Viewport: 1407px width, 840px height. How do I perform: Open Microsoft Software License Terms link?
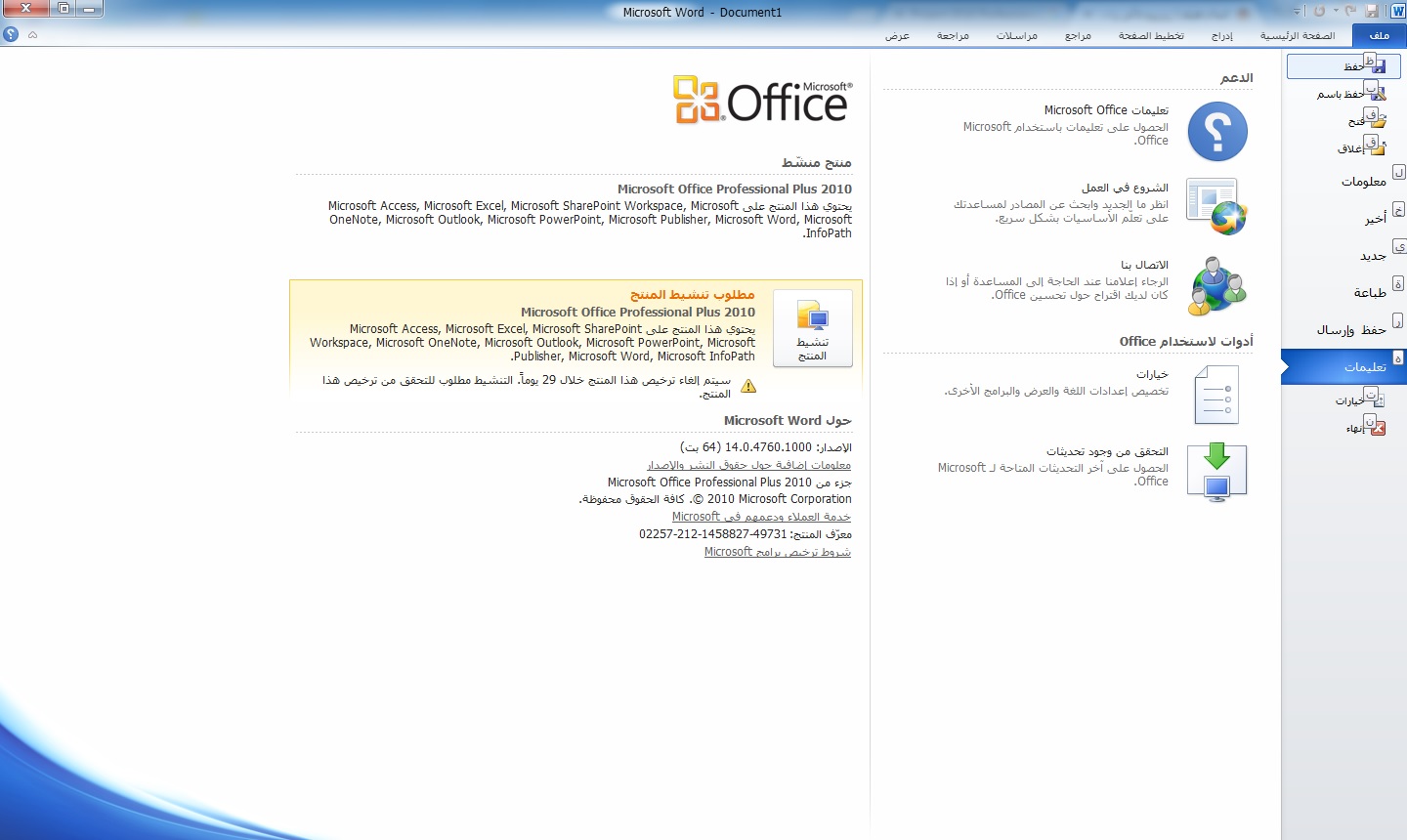click(x=777, y=552)
